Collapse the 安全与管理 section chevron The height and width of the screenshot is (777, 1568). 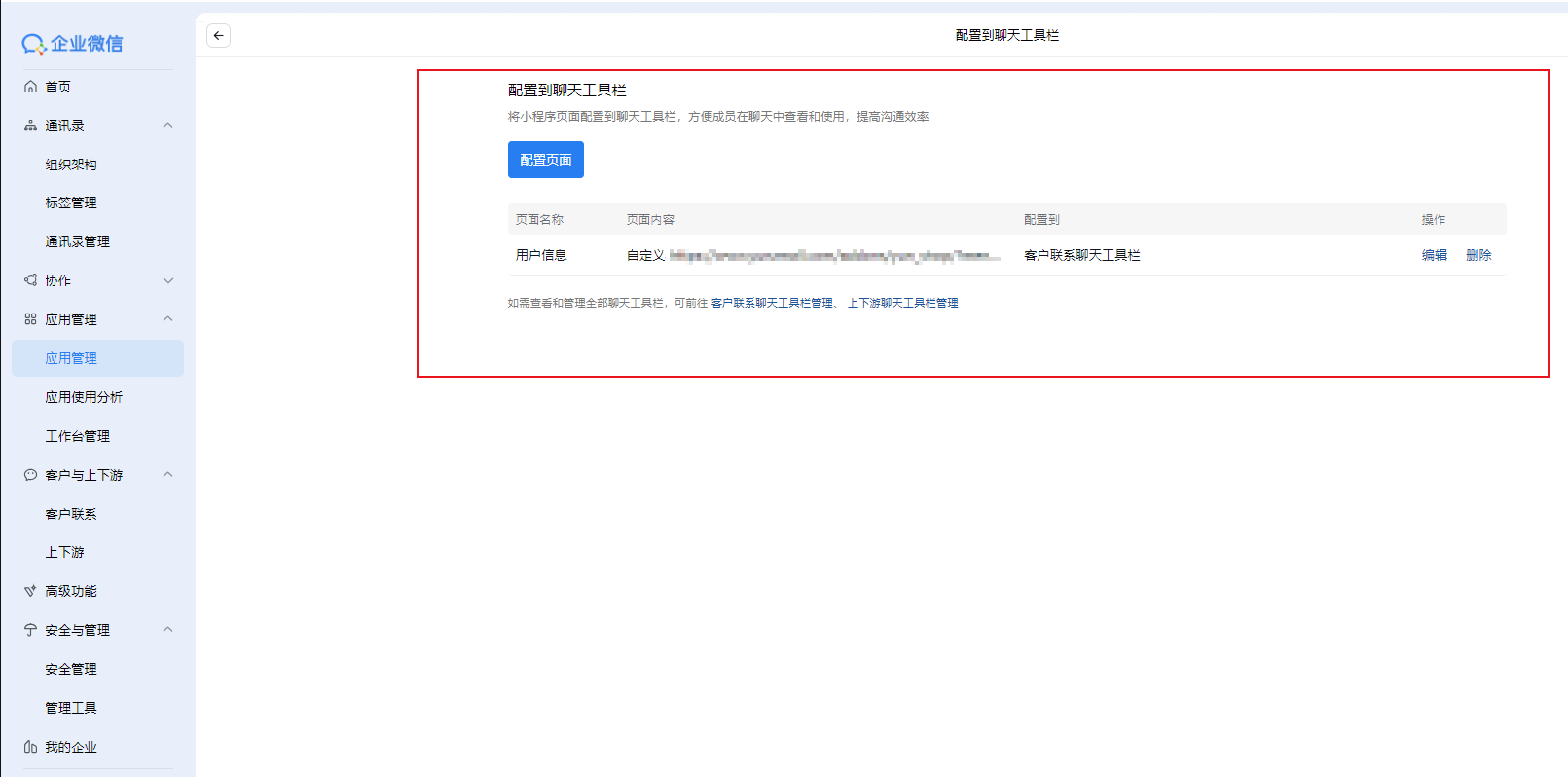tap(167, 630)
